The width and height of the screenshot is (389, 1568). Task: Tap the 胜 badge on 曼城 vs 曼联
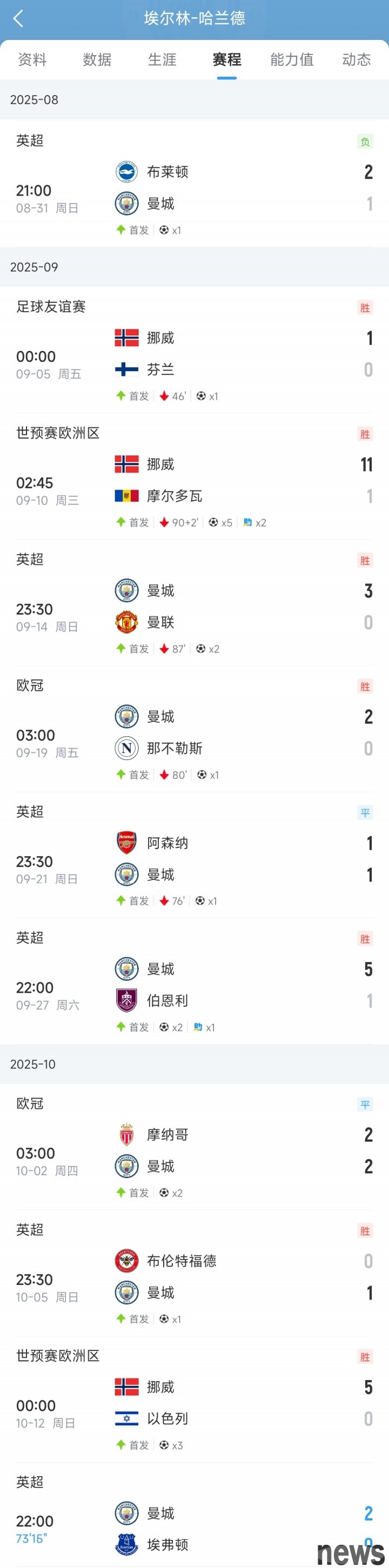(x=365, y=561)
